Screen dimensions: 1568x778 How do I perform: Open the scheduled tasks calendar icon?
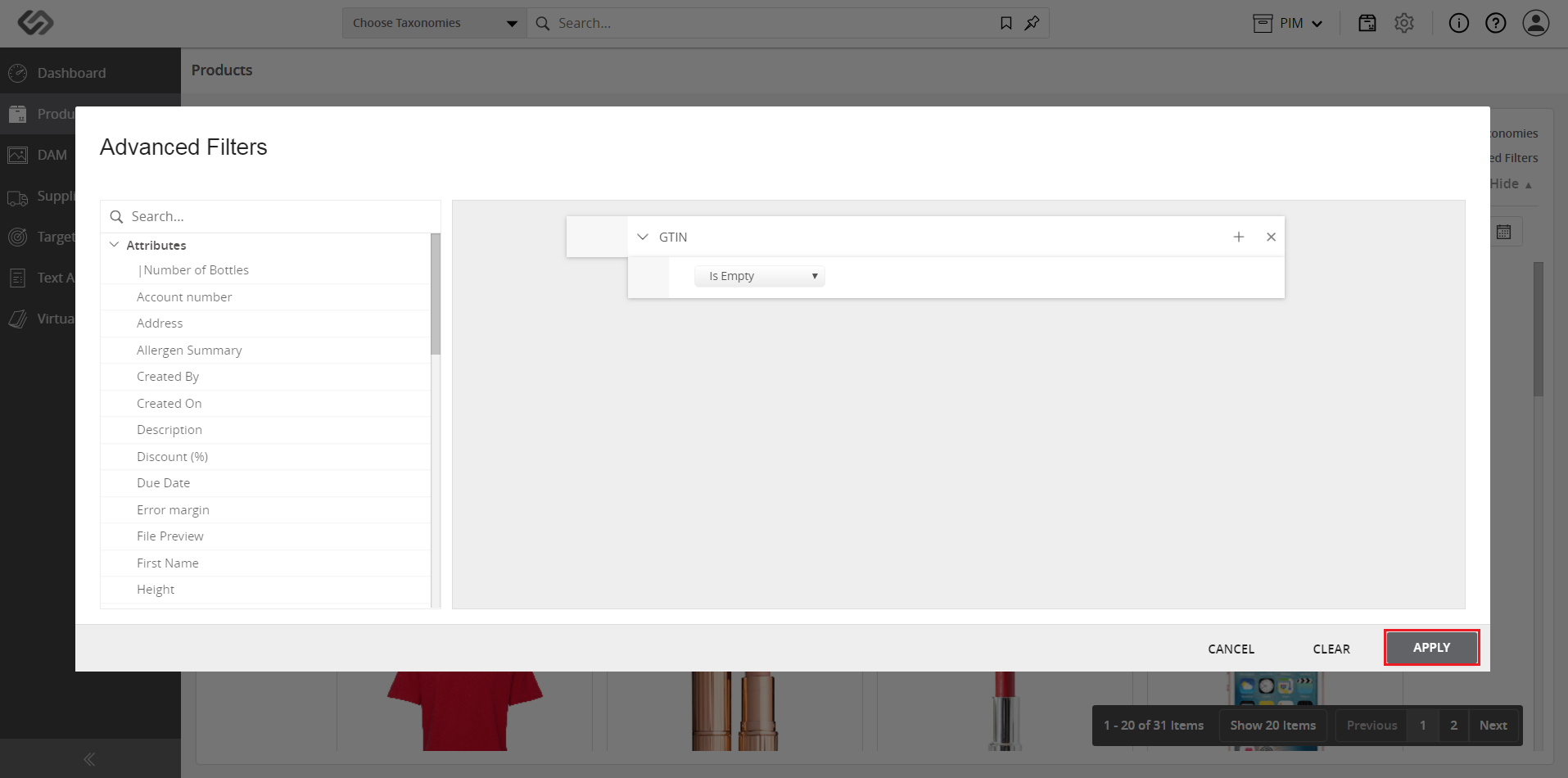[x=1367, y=23]
